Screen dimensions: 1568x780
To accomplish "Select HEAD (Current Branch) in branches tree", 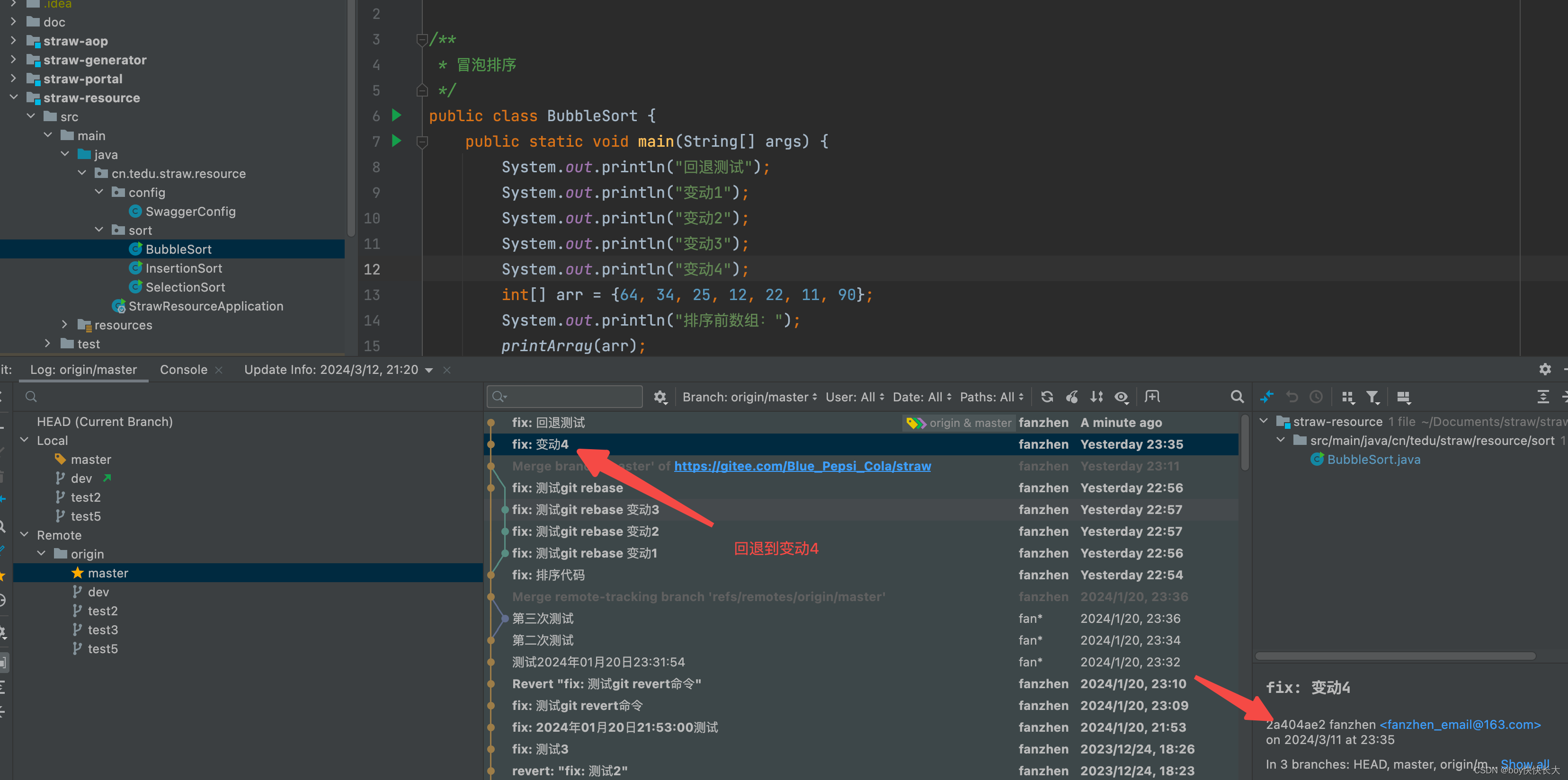I will 105,422.
